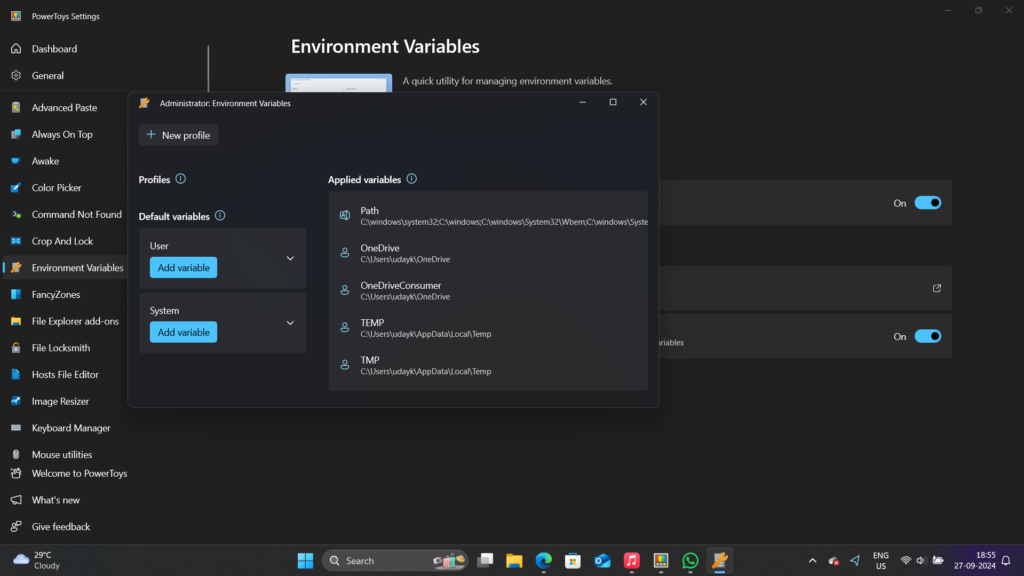Click the FancyZones sidebar icon

click(16, 295)
